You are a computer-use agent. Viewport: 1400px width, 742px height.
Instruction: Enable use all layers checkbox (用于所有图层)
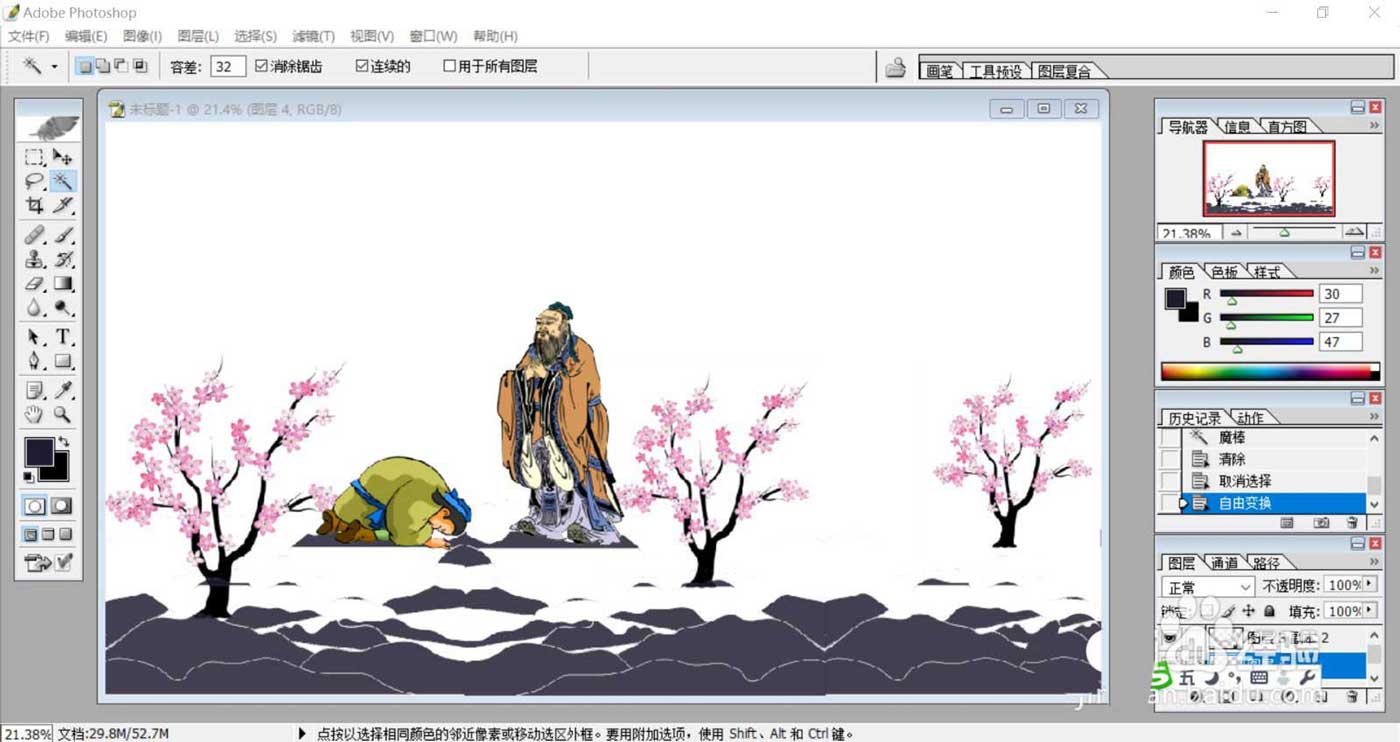[x=449, y=66]
